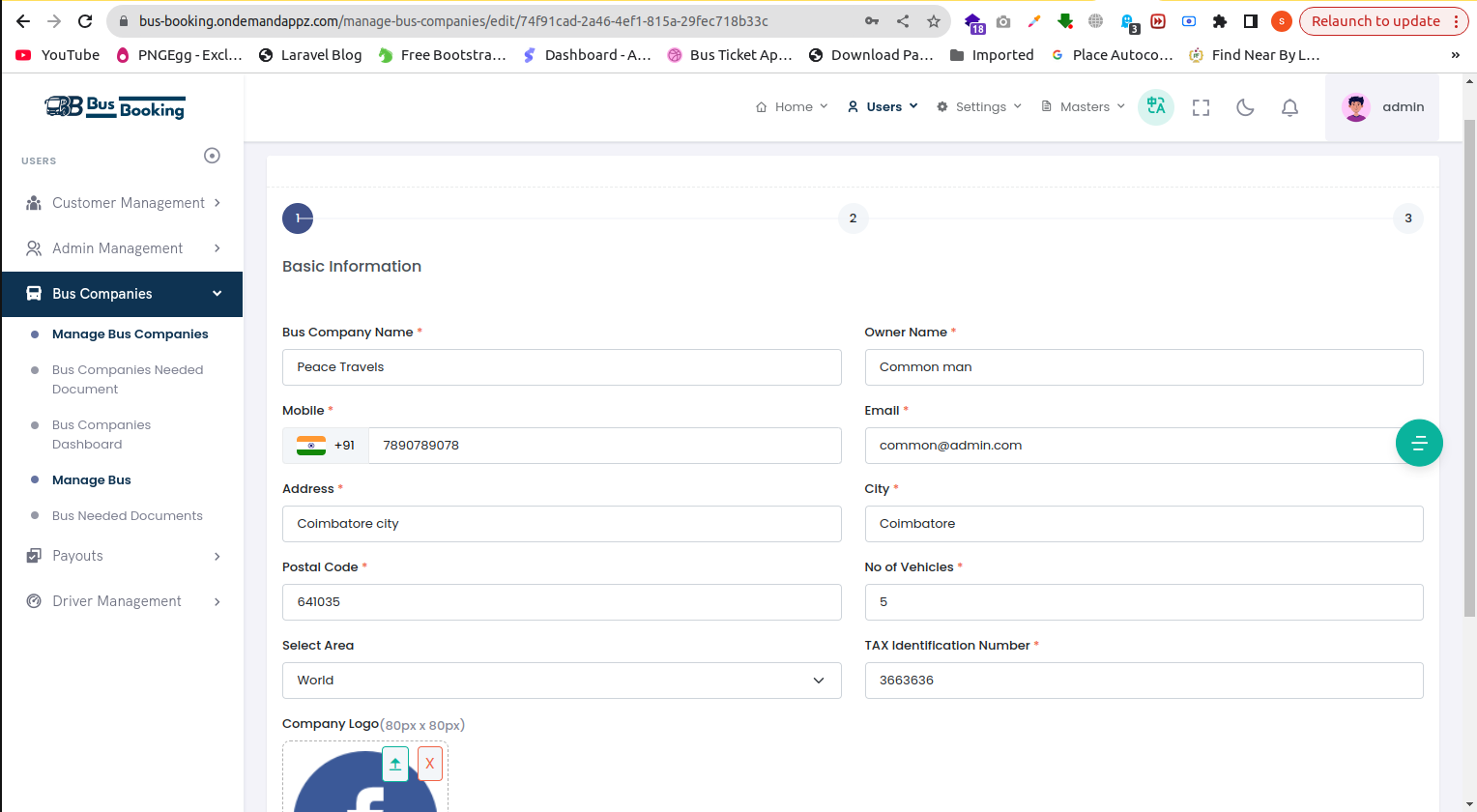Click the browser address bar URL
1477x812 pixels.
coord(453,21)
